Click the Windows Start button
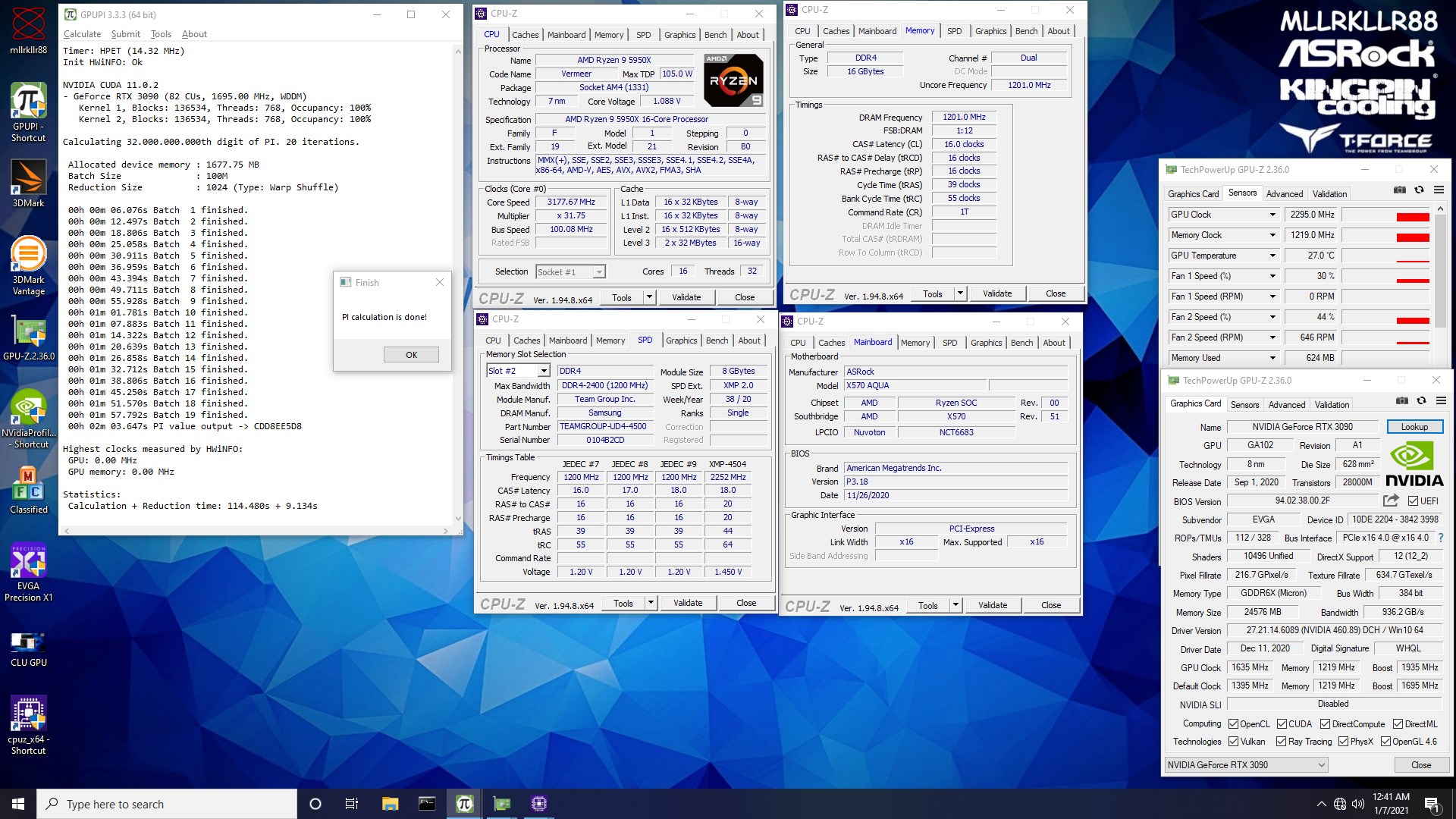 (18, 804)
